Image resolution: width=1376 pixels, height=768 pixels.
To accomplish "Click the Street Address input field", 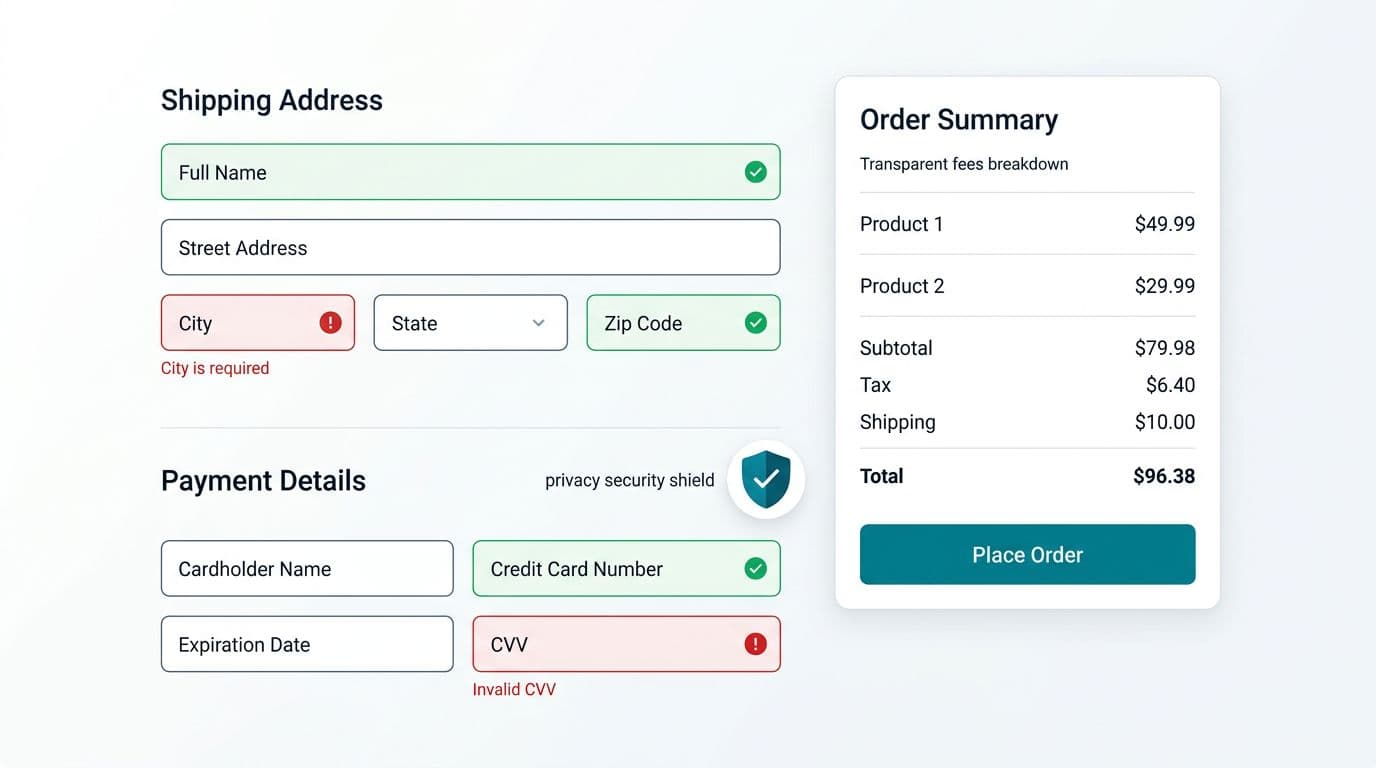I will coord(470,247).
